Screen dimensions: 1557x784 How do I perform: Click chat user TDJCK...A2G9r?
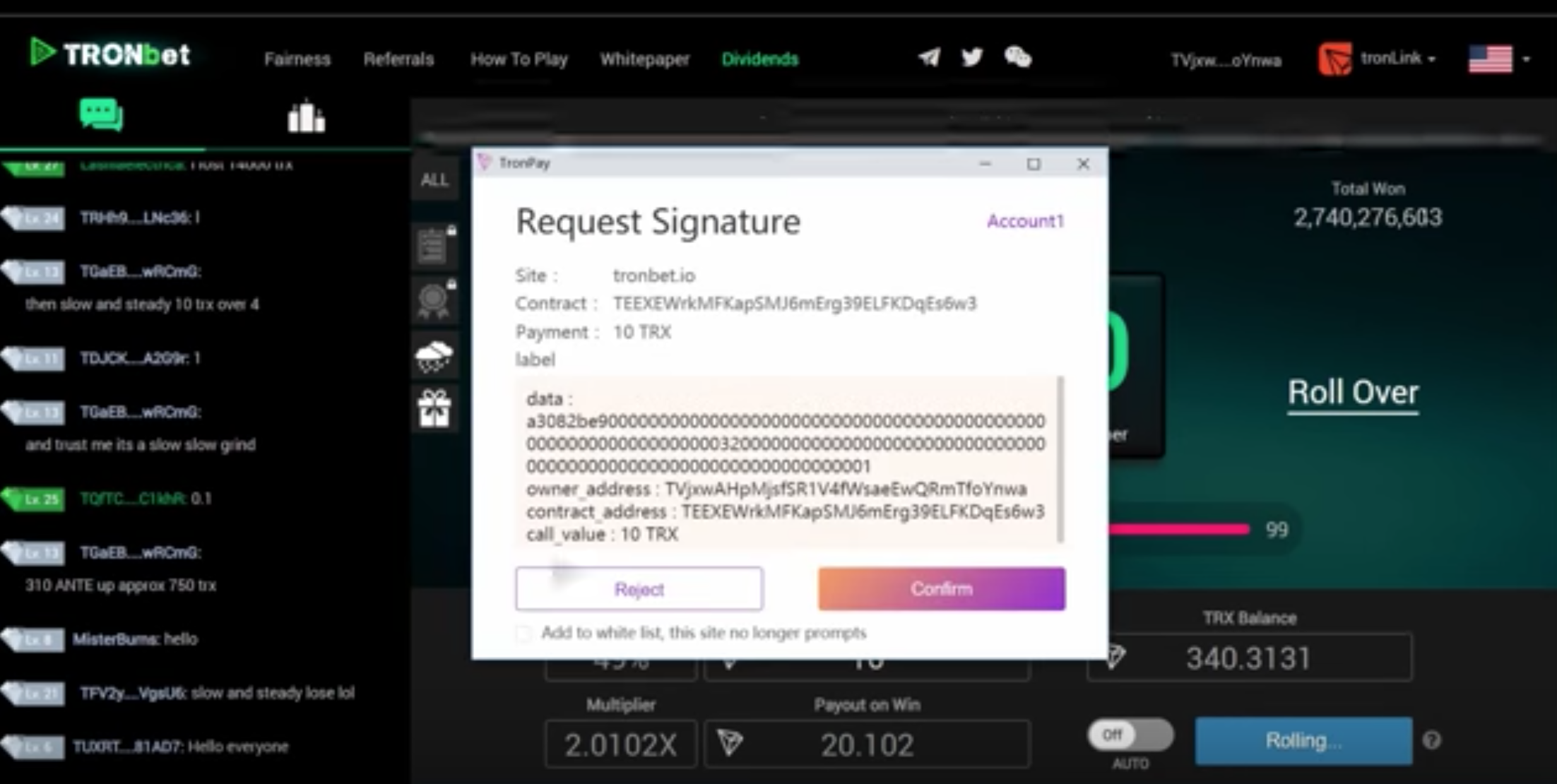[136, 358]
